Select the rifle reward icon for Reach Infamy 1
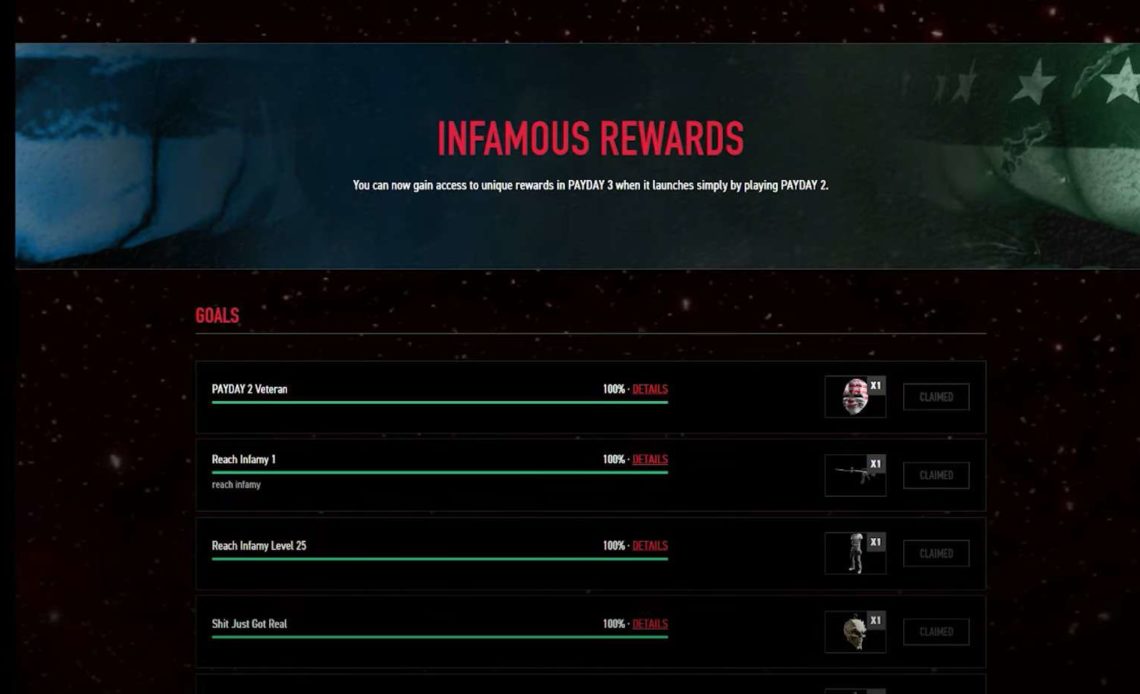1140x694 pixels. click(855, 475)
